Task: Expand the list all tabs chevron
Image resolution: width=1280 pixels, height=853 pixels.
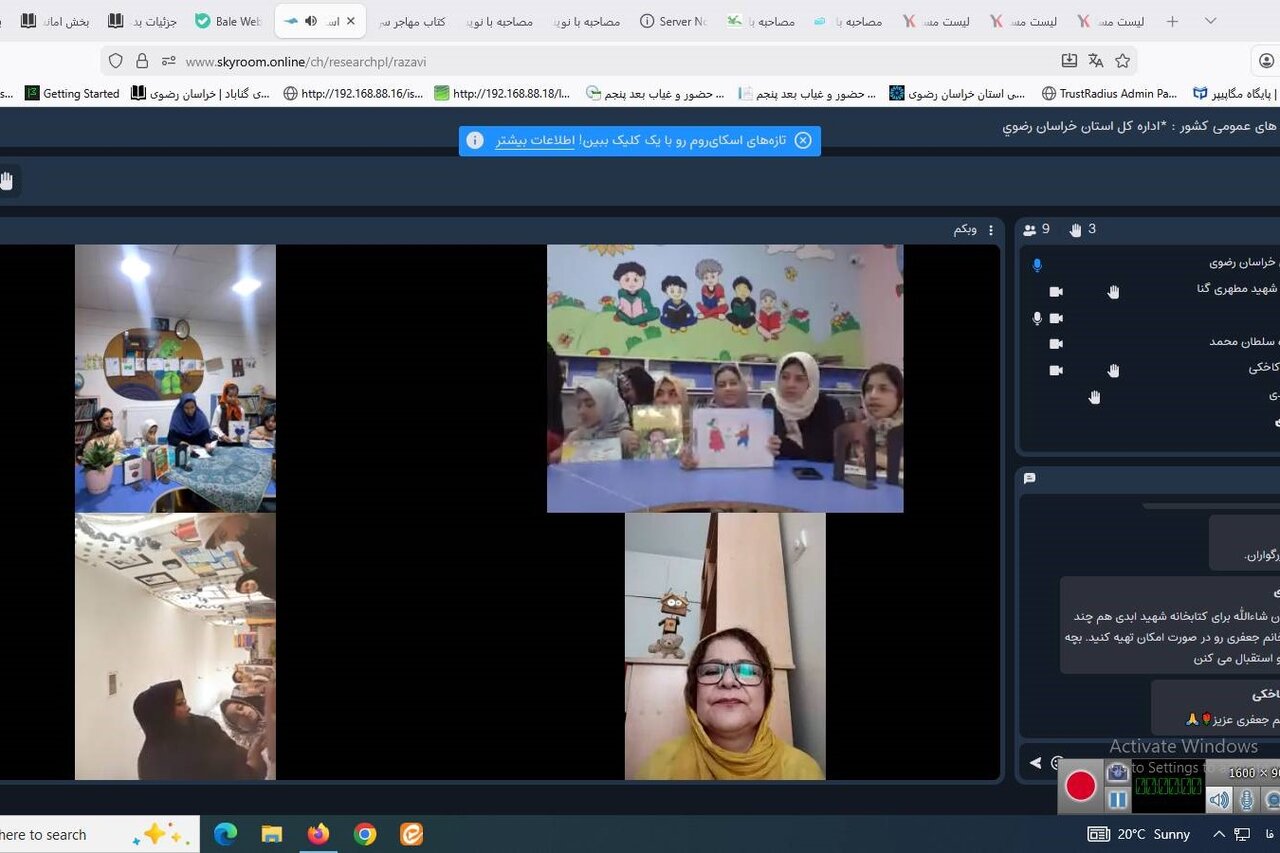Action: pyautogui.click(x=1211, y=21)
